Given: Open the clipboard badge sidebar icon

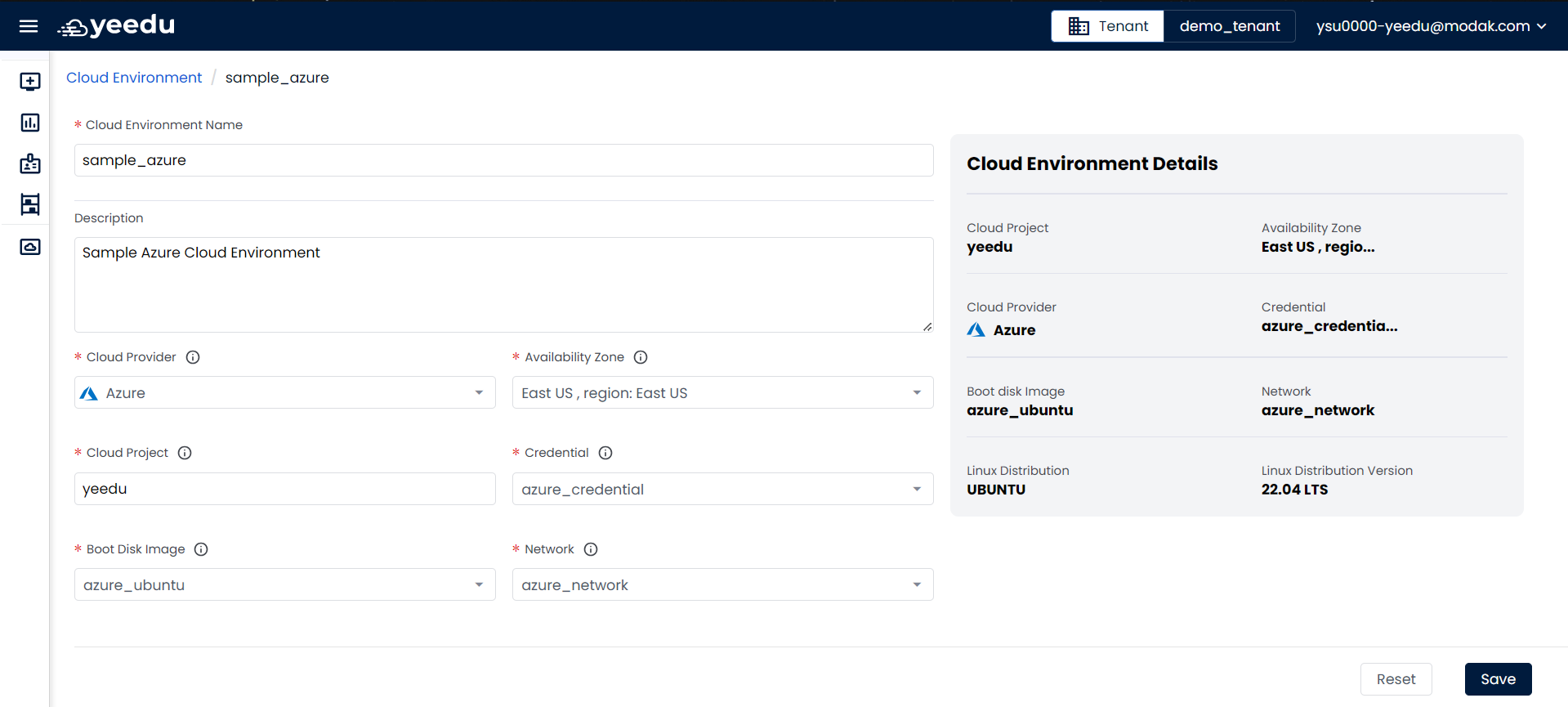Looking at the screenshot, I should tap(30, 163).
